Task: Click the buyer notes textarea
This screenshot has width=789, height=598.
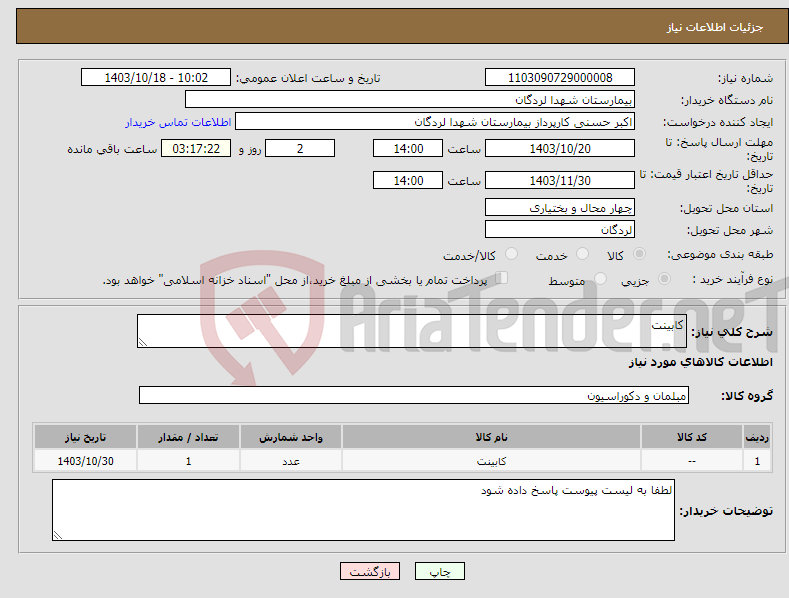Action: pyautogui.click(x=363, y=510)
